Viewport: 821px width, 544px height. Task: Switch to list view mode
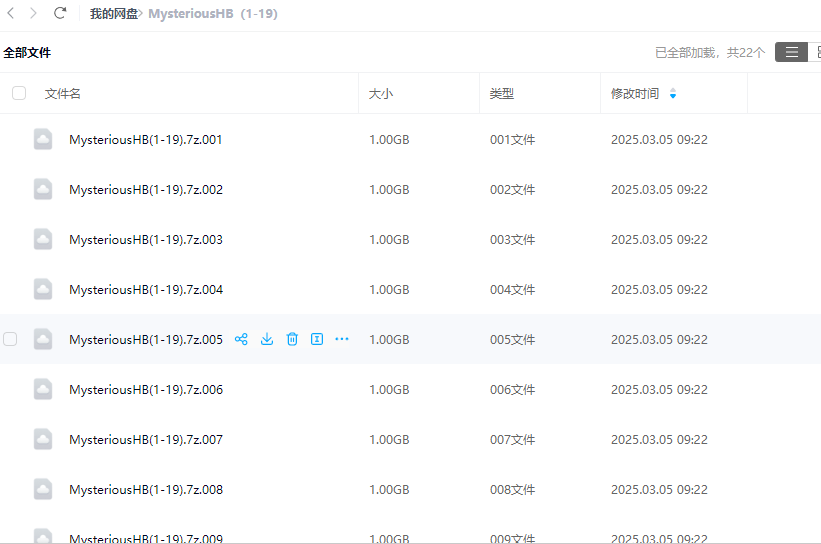(791, 52)
